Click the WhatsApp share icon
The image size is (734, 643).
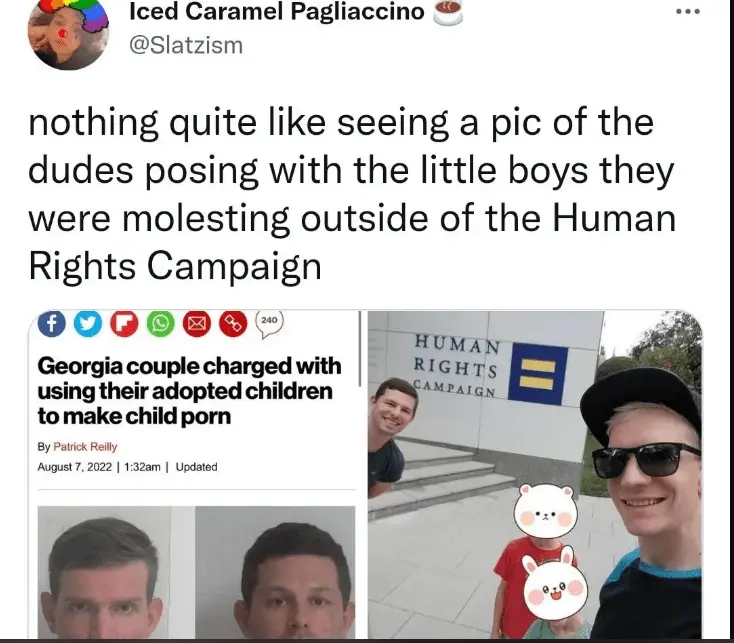tap(161, 323)
